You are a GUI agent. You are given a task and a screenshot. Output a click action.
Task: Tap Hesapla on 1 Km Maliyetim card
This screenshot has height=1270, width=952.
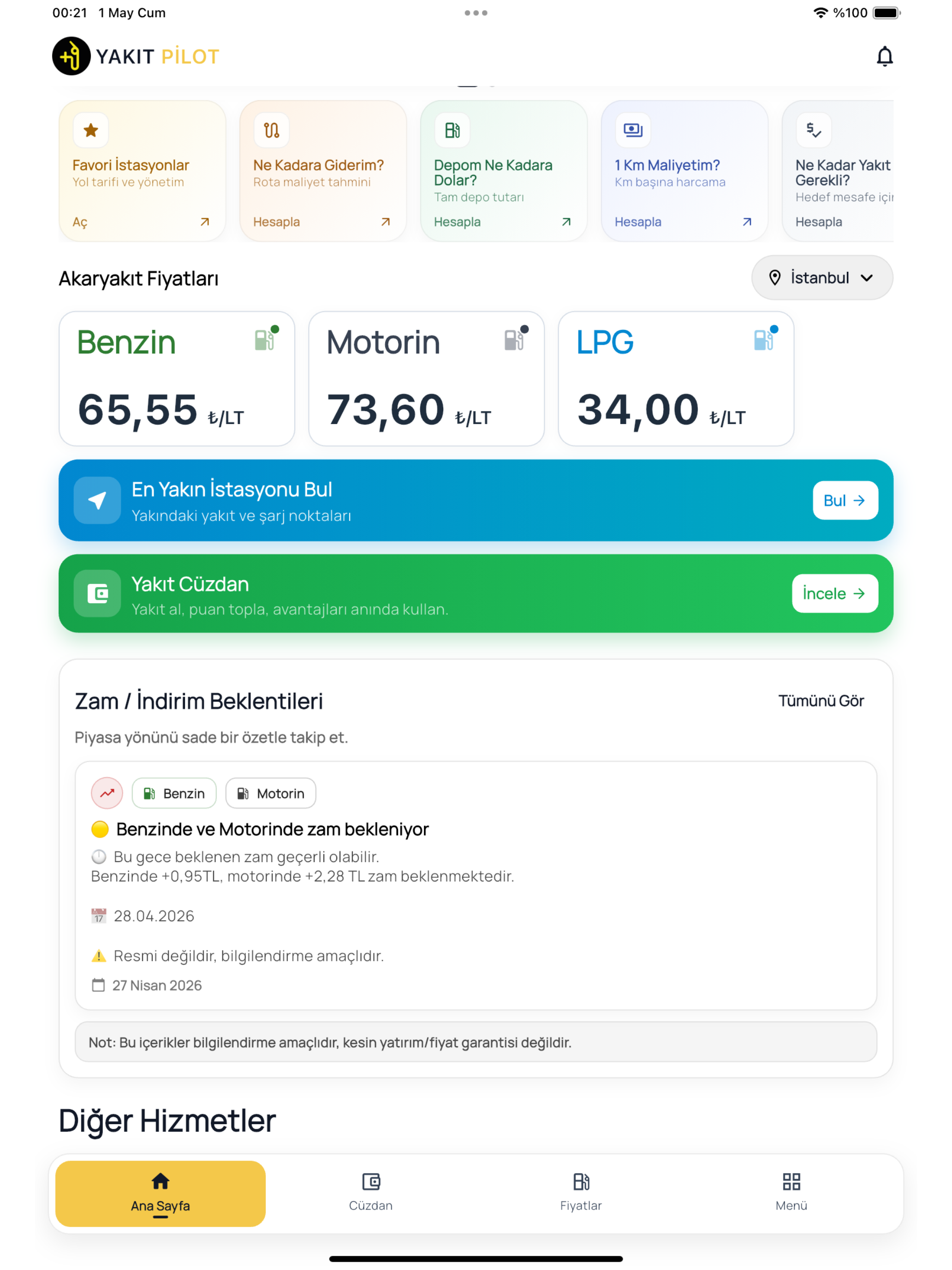pos(638,222)
